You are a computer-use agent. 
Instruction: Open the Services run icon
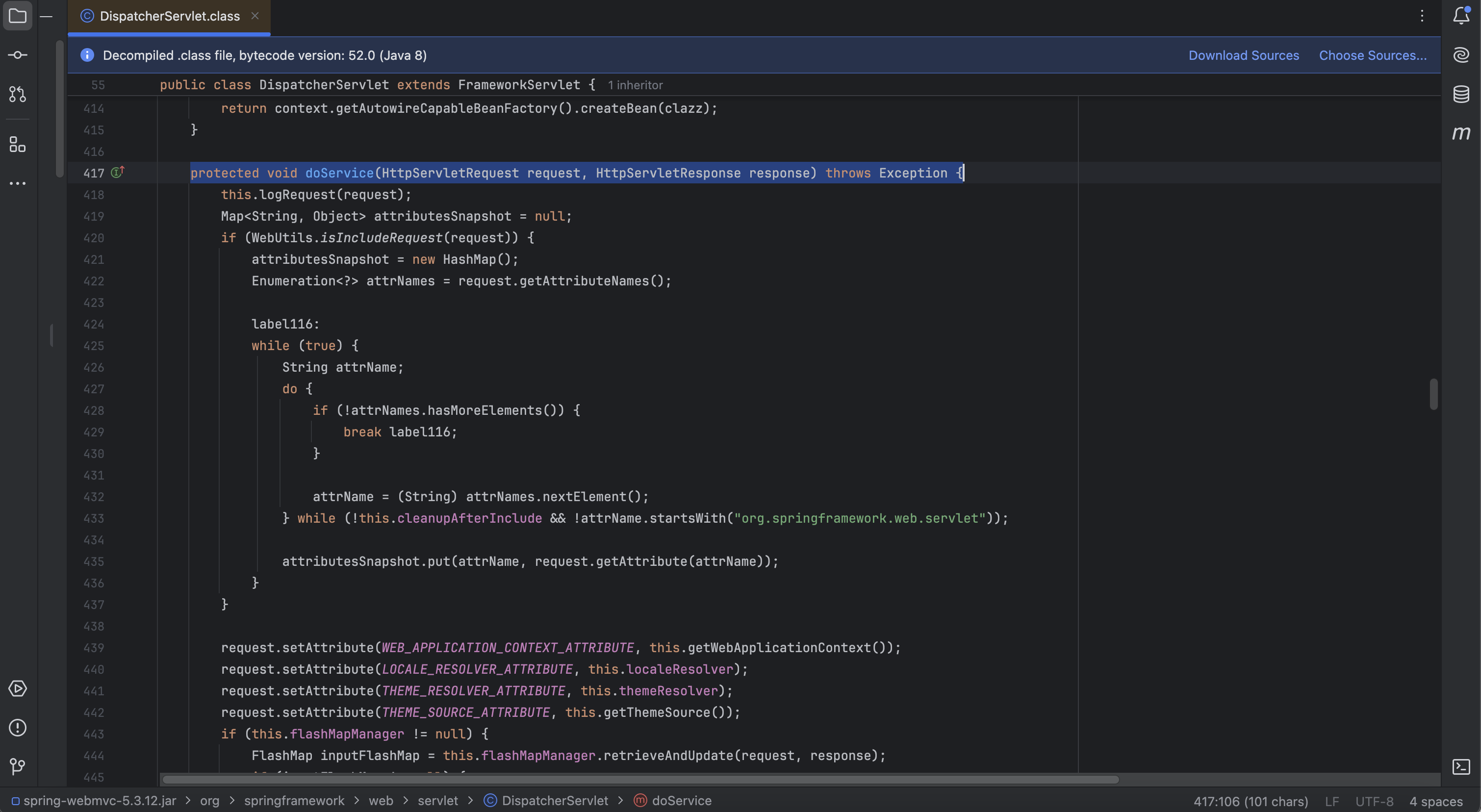pyautogui.click(x=17, y=688)
